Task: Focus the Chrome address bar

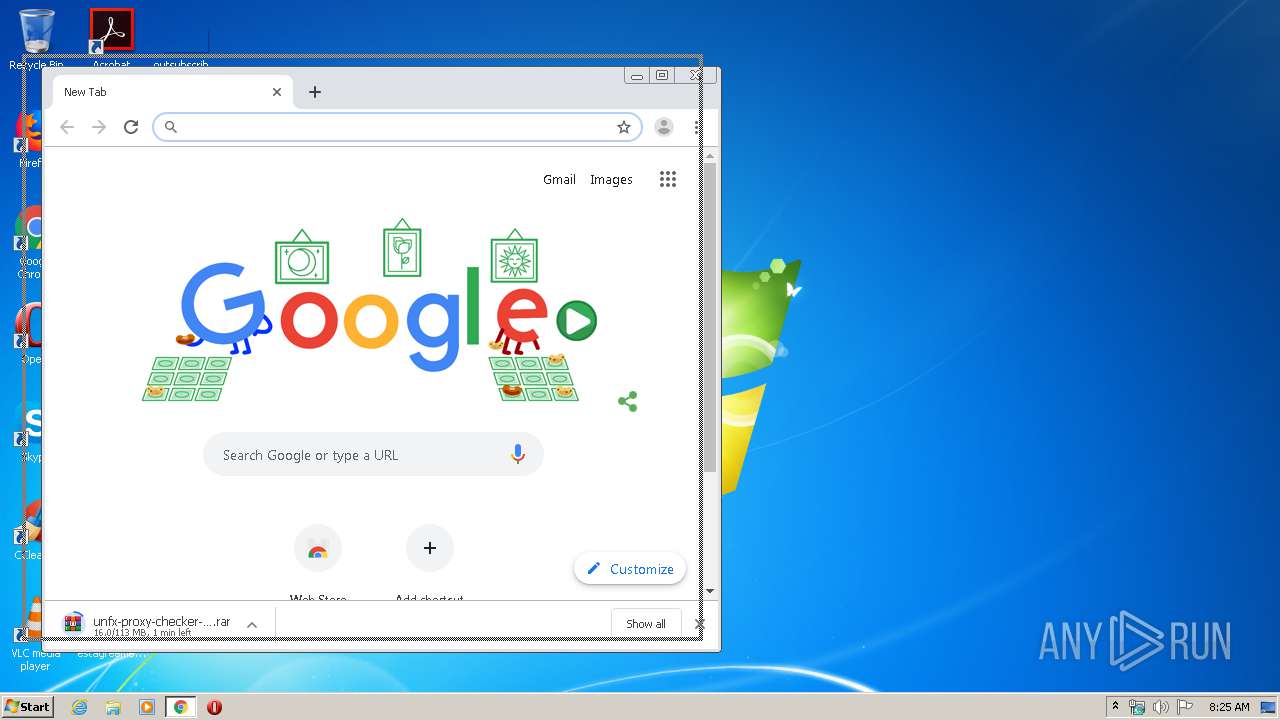Action: tap(397, 127)
